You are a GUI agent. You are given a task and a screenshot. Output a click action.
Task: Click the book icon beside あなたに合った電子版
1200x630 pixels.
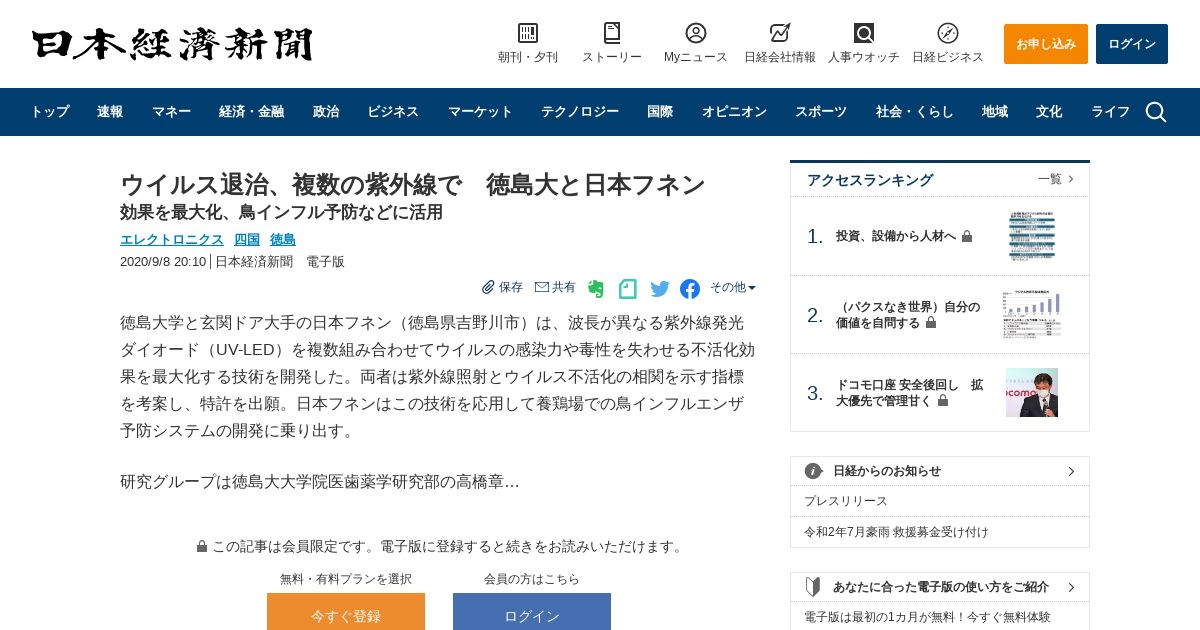pos(814,587)
